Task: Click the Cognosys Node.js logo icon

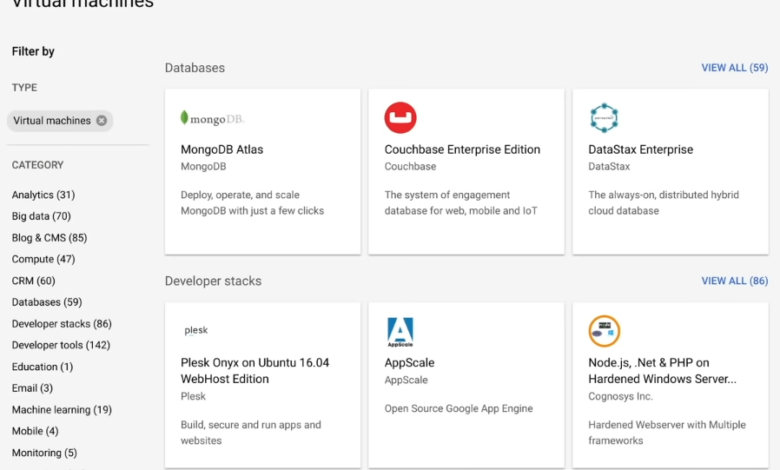Action: click(x=604, y=331)
